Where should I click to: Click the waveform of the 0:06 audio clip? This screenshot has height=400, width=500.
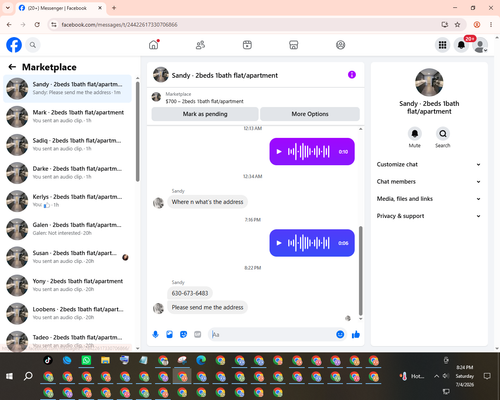pos(309,243)
